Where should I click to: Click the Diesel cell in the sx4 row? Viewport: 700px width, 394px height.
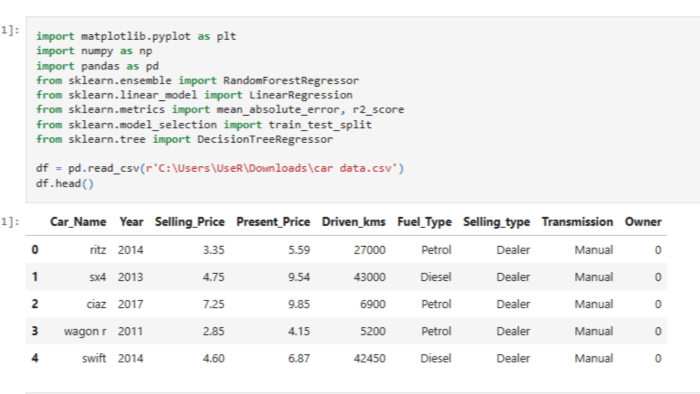coord(435,277)
